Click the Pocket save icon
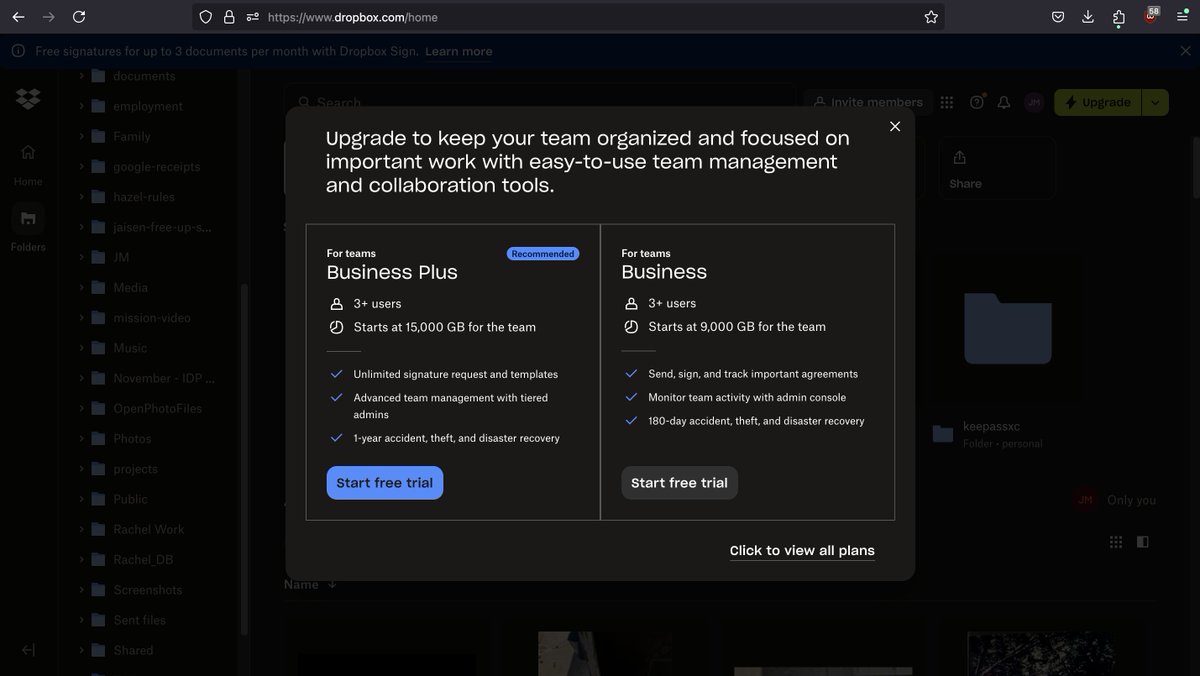 point(1058,17)
